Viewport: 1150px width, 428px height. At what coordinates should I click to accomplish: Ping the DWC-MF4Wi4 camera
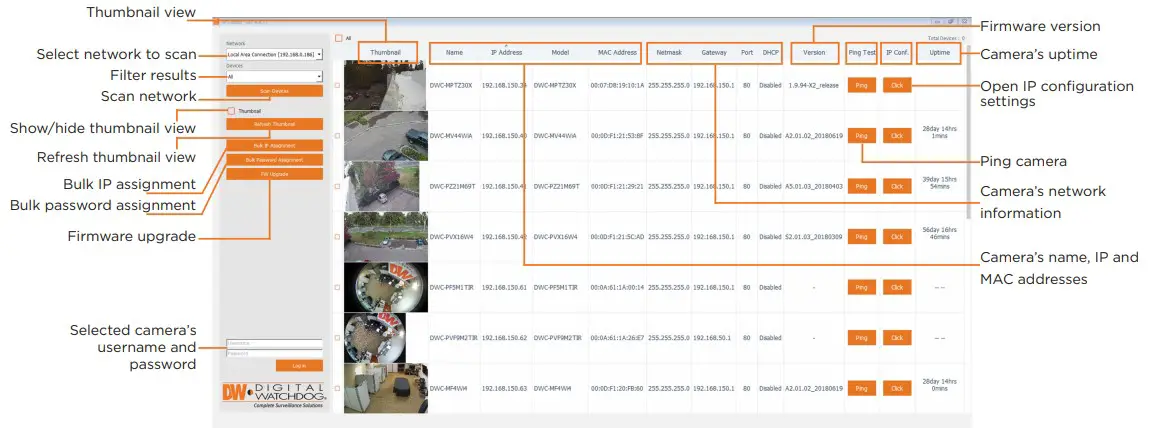point(862,388)
